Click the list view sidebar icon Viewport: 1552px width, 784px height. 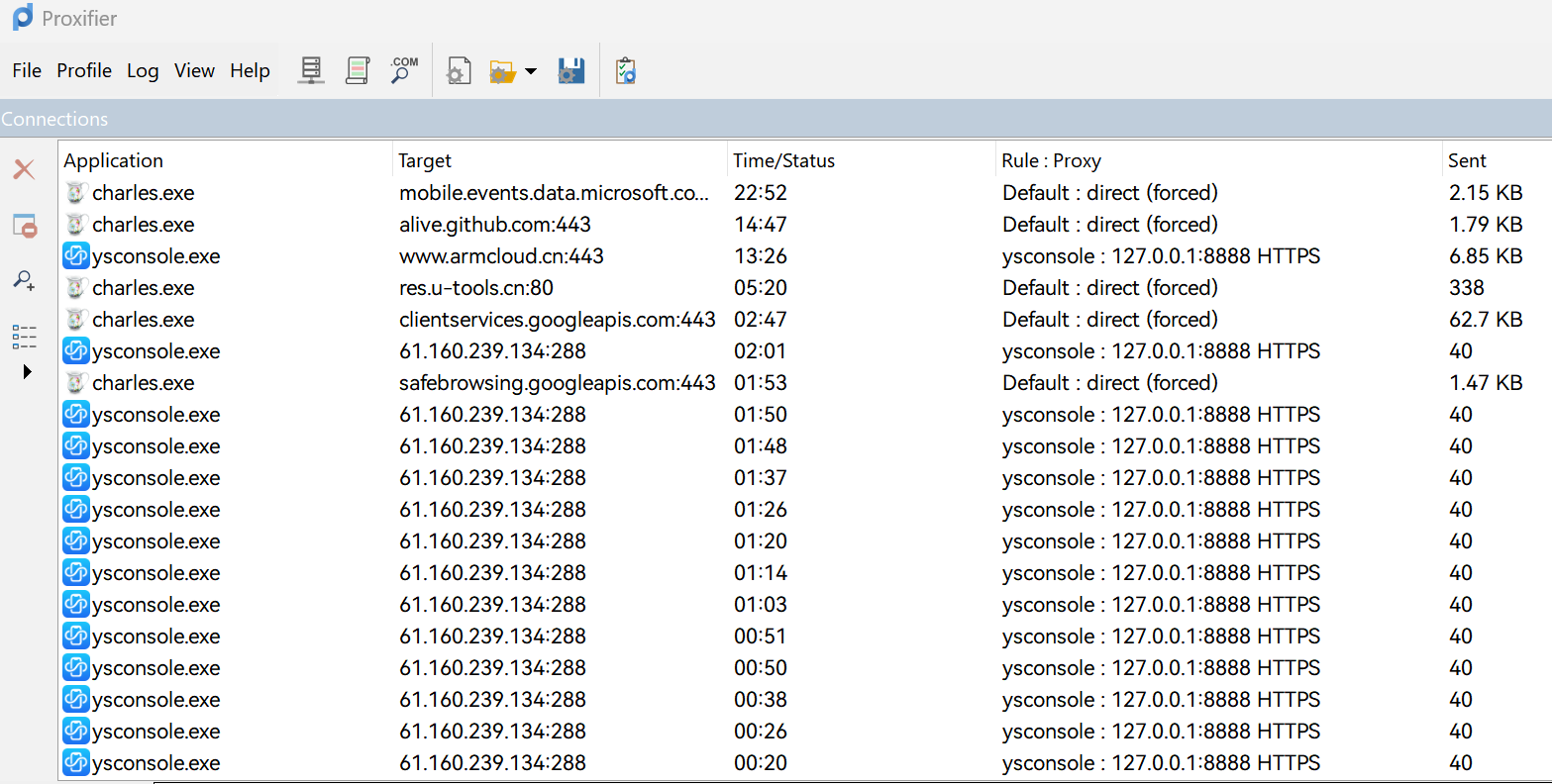coord(24,337)
